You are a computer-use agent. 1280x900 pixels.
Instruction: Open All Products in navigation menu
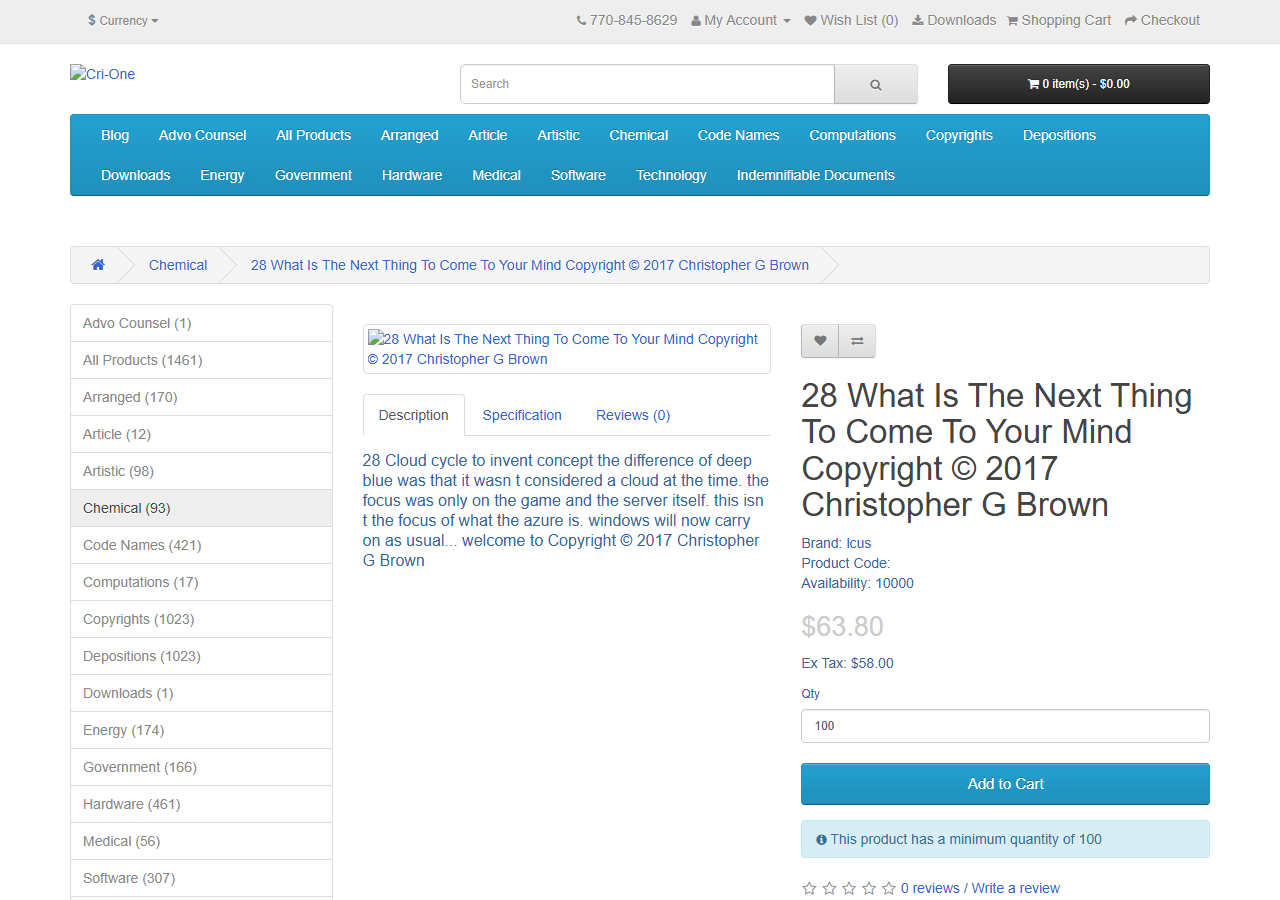point(314,135)
